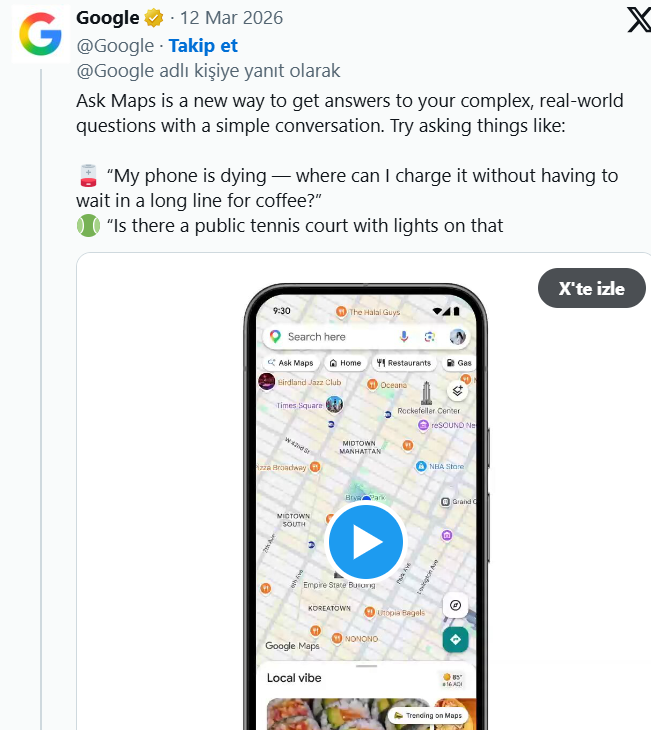Open the map layers icon
This screenshot has width=651, height=730.
point(458,391)
